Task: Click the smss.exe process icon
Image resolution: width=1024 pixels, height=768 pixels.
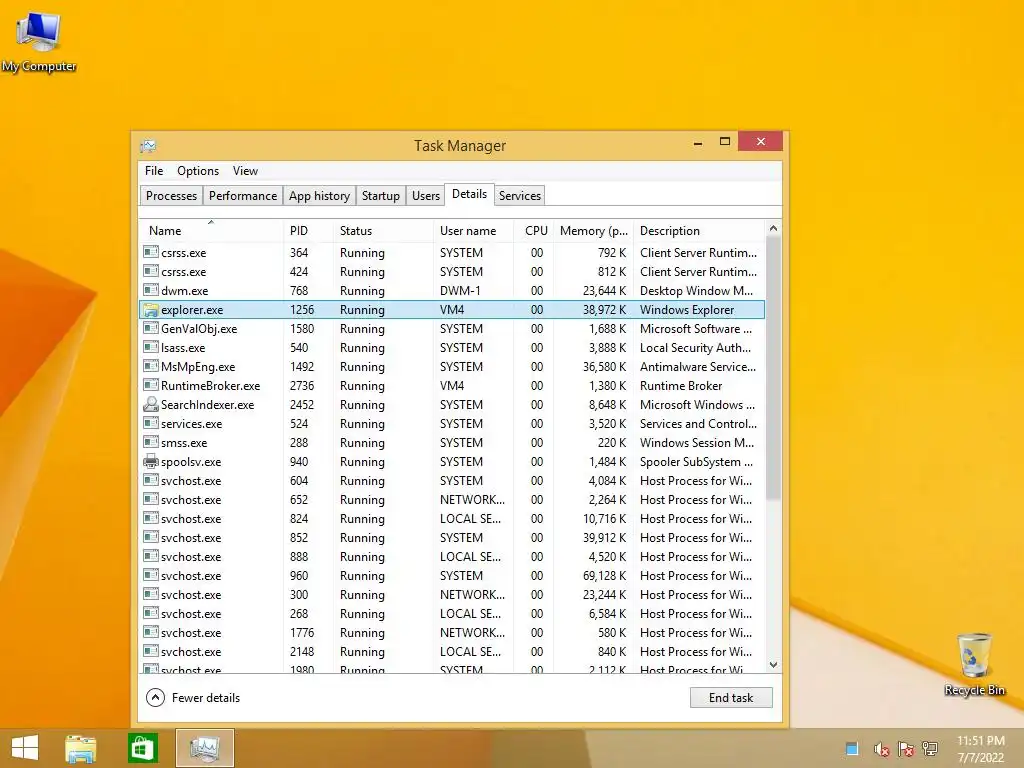Action: 151,441
